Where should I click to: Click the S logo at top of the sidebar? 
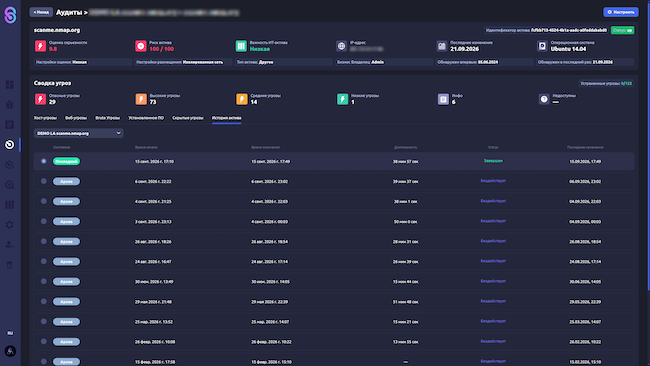(x=10, y=15)
